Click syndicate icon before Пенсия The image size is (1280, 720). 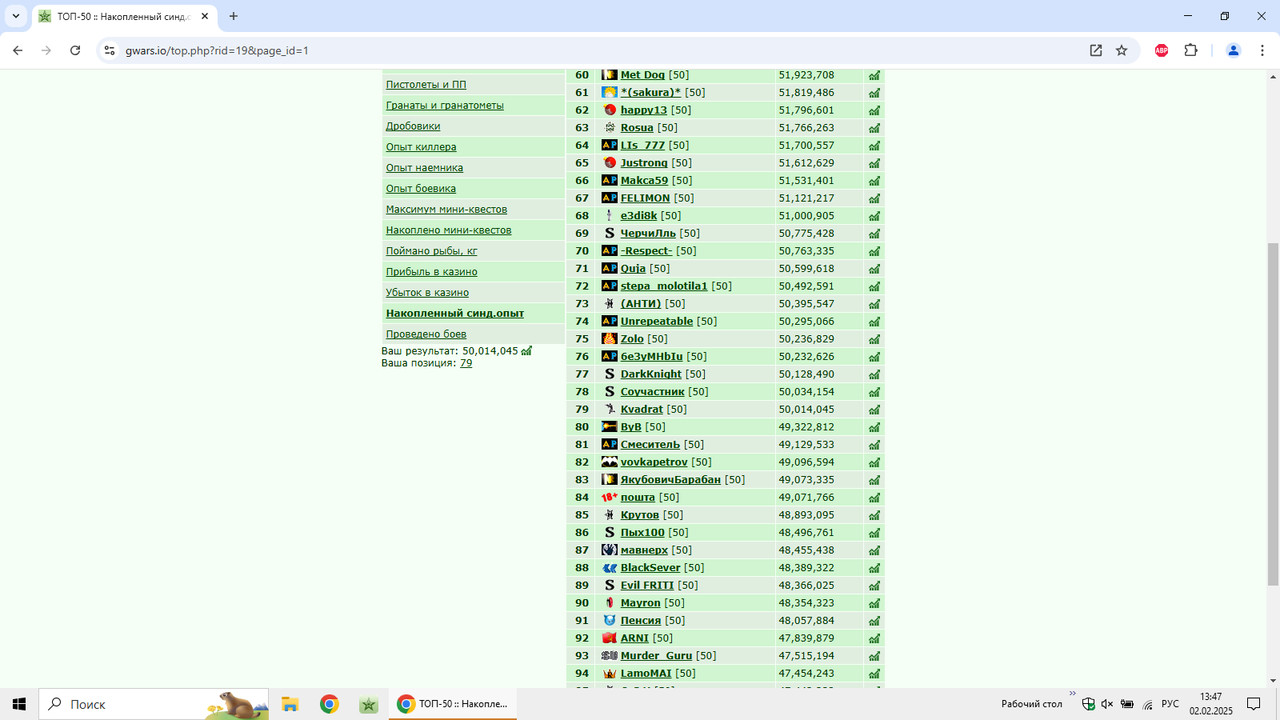click(x=610, y=621)
